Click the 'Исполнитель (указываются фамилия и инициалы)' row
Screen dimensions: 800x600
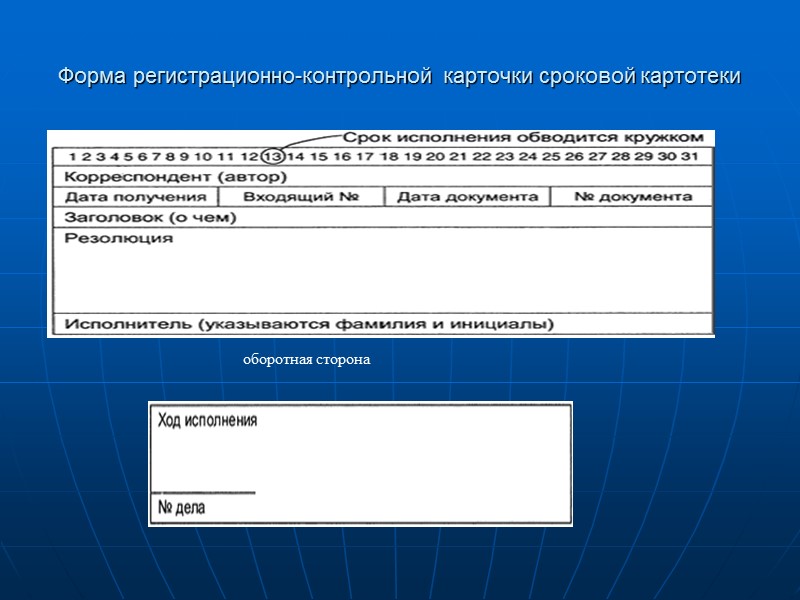[x=383, y=324]
